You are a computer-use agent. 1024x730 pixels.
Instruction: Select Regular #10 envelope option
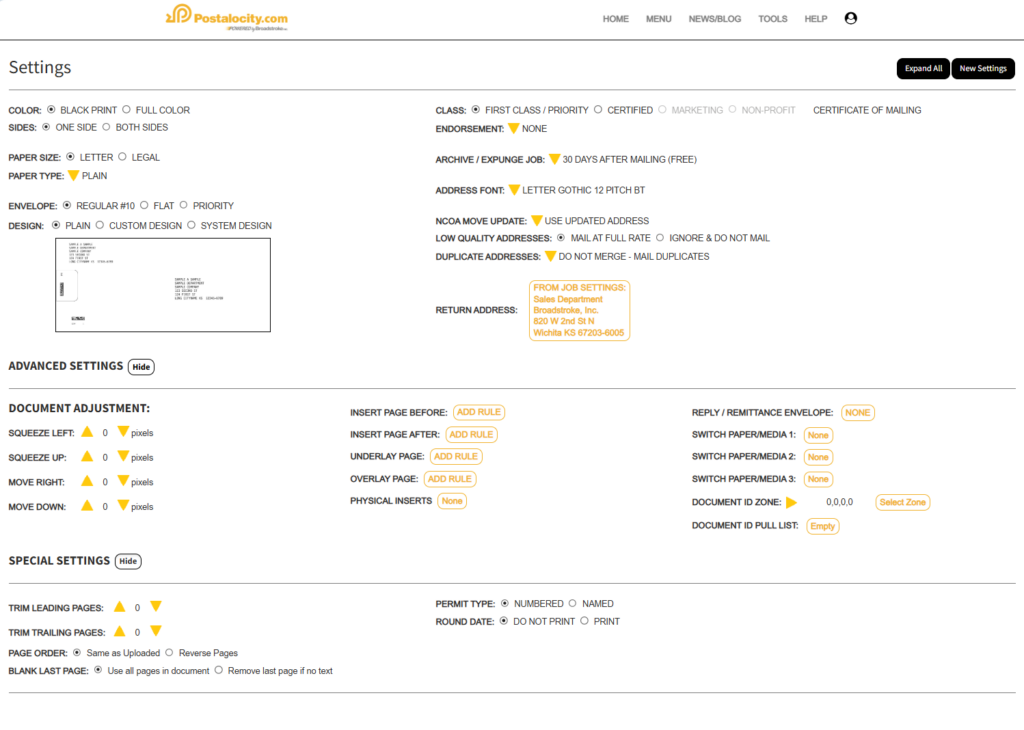(x=67, y=205)
